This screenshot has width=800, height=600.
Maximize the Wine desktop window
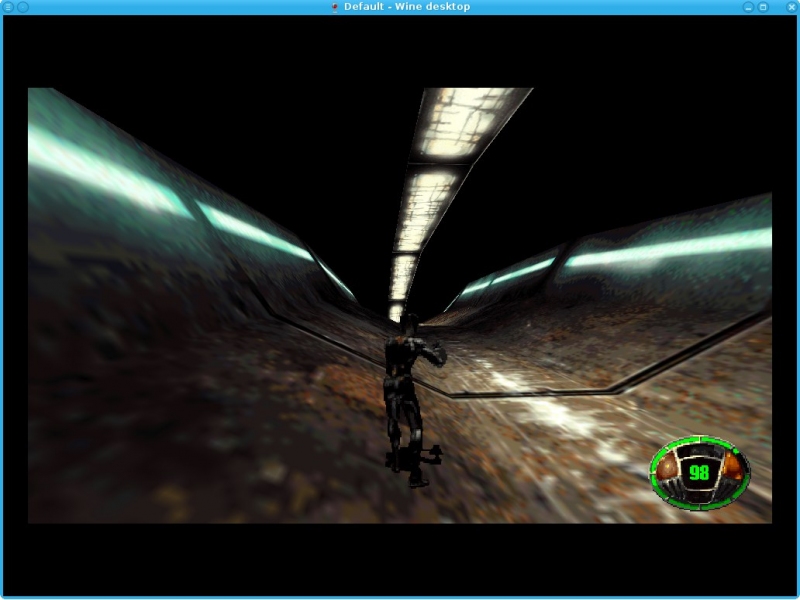763,7
